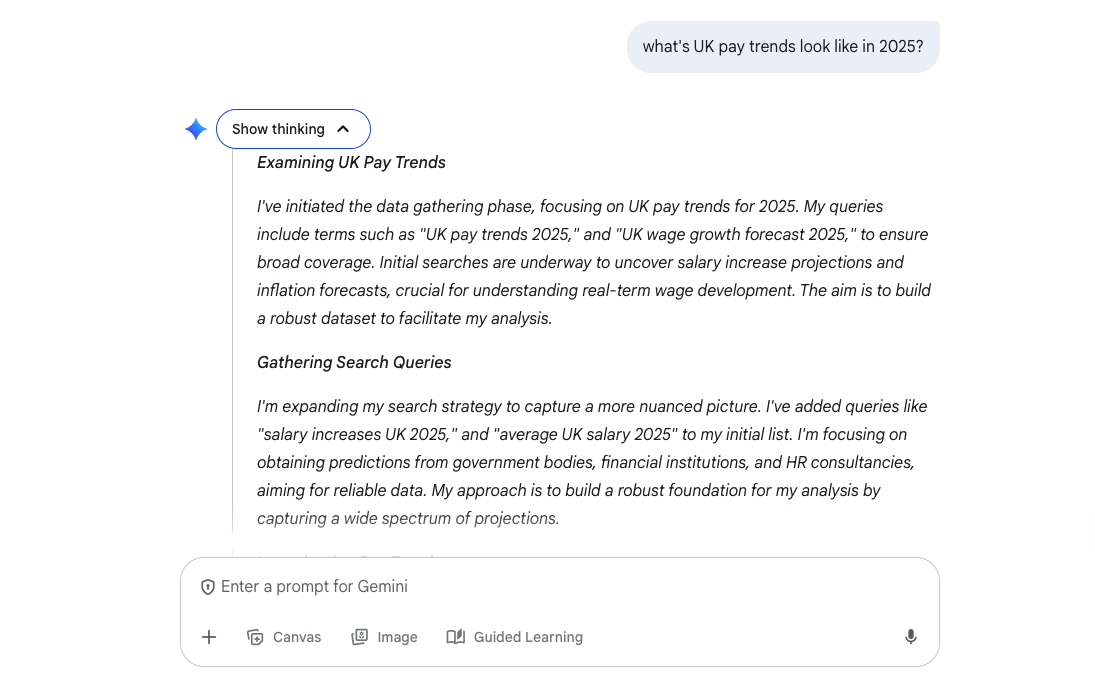Click the 'Gathering Search Queries' heading
Screen dimensions: 1095x682
pos(354,362)
